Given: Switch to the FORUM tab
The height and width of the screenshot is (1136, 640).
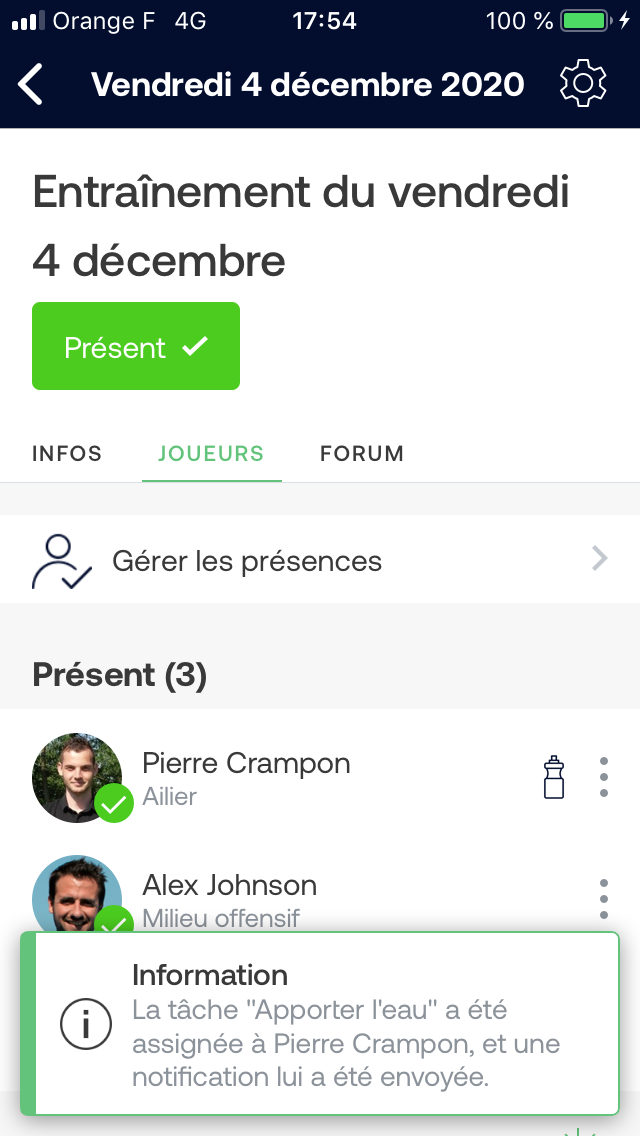Looking at the screenshot, I should pos(362,454).
